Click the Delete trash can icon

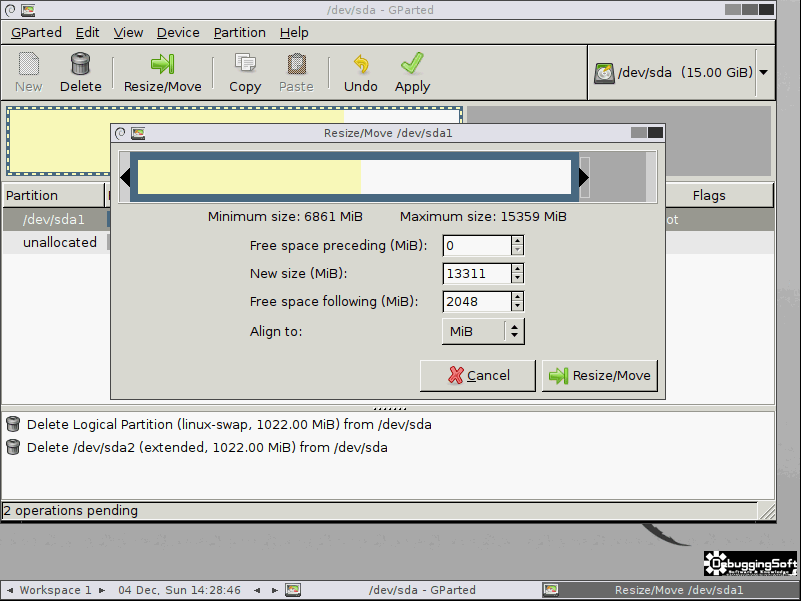click(80, 63)
